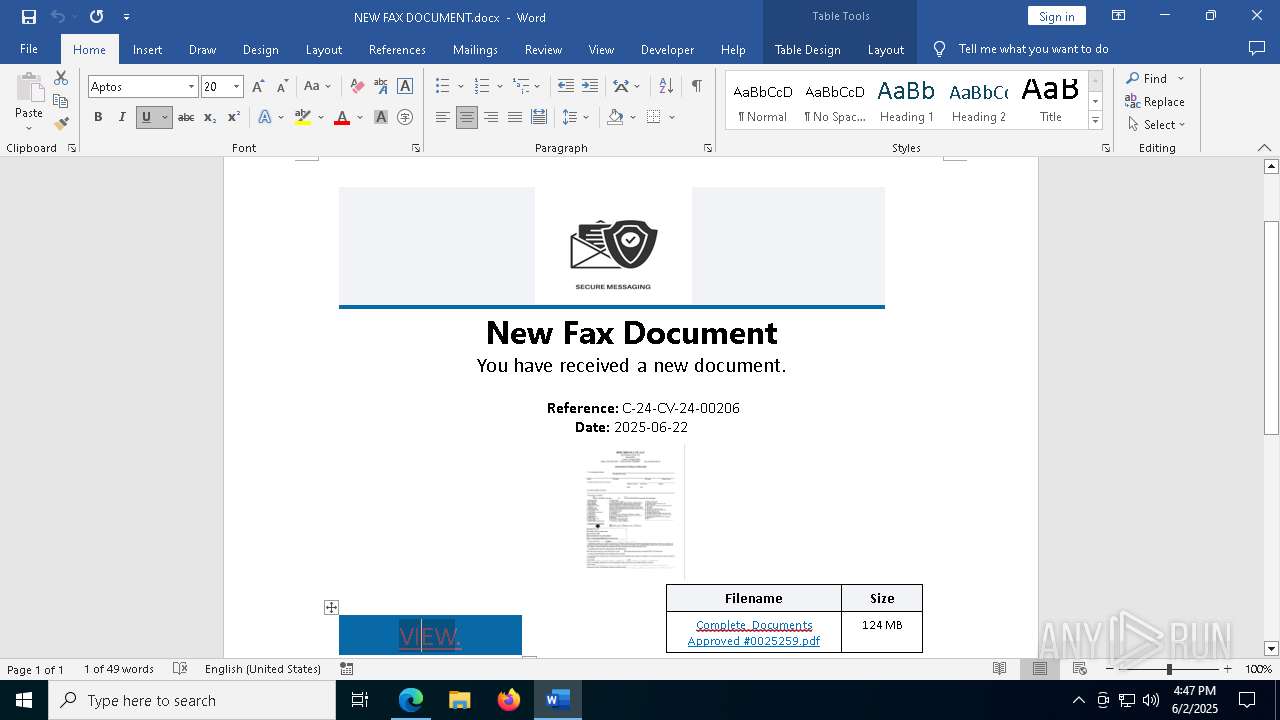Image resolution: width=1280 pixels, height=720 pixels.
Task: Click the Cut scissors icon
Action: (x=61, y=78)
